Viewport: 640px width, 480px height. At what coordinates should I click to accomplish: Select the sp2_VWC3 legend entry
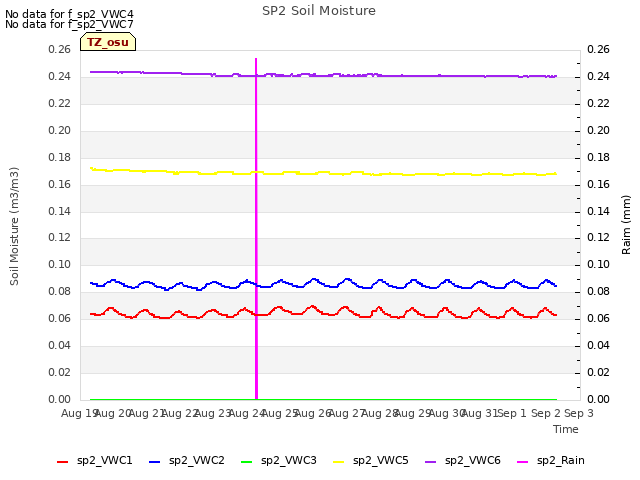click(279, 461)
